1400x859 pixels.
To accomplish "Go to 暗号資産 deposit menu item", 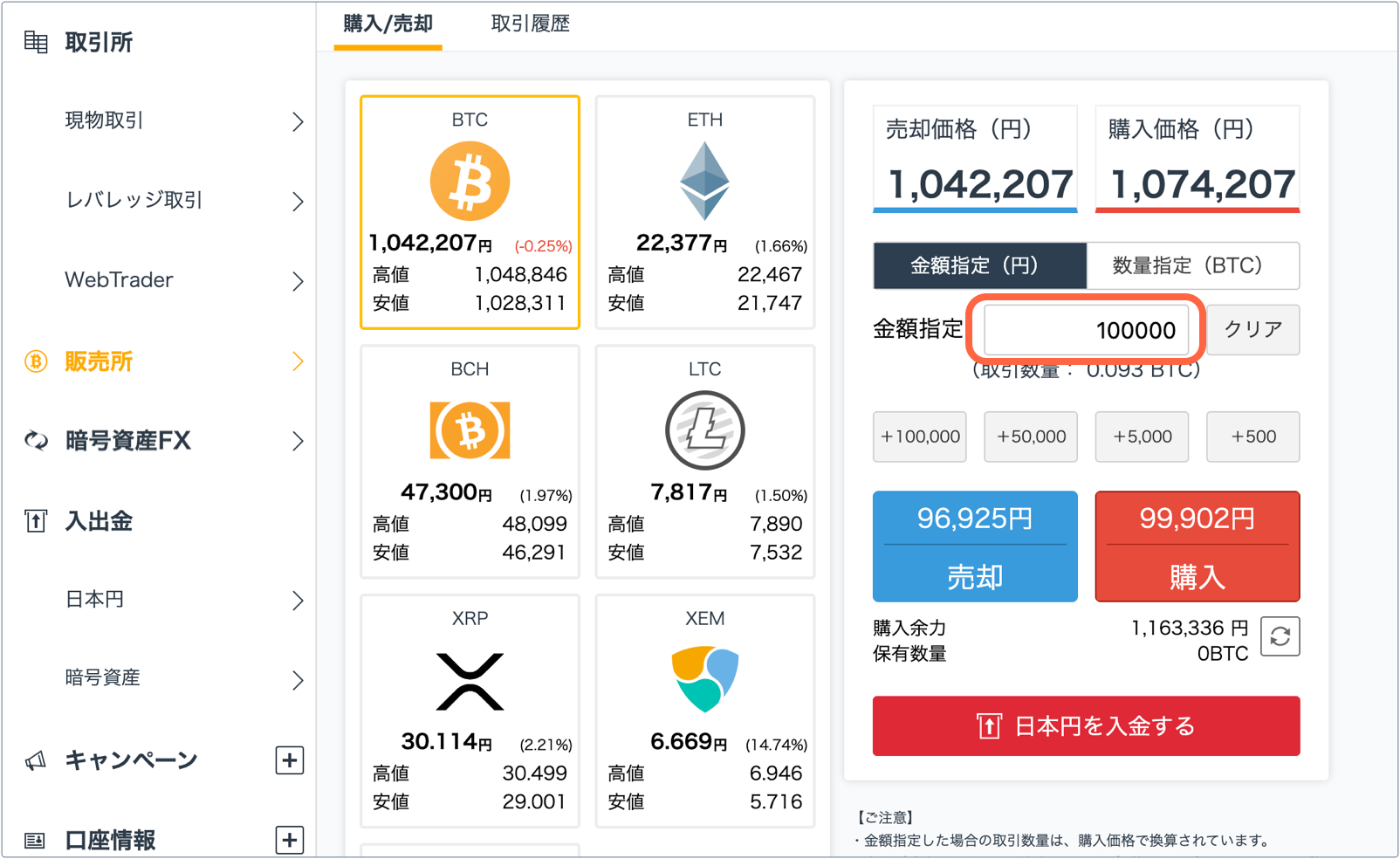I will [102, 678].
